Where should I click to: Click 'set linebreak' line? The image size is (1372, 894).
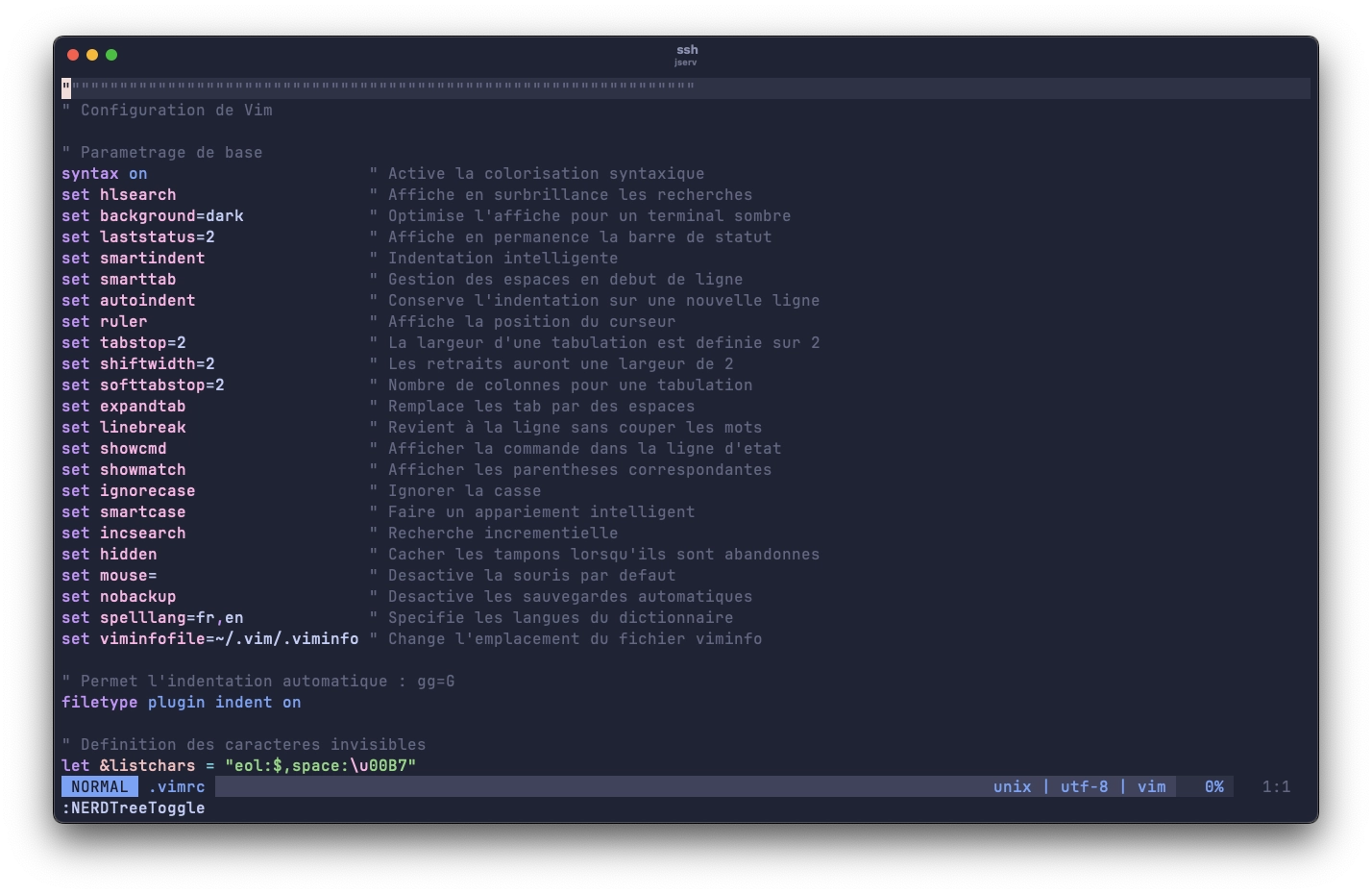click(x=124, y=428)
